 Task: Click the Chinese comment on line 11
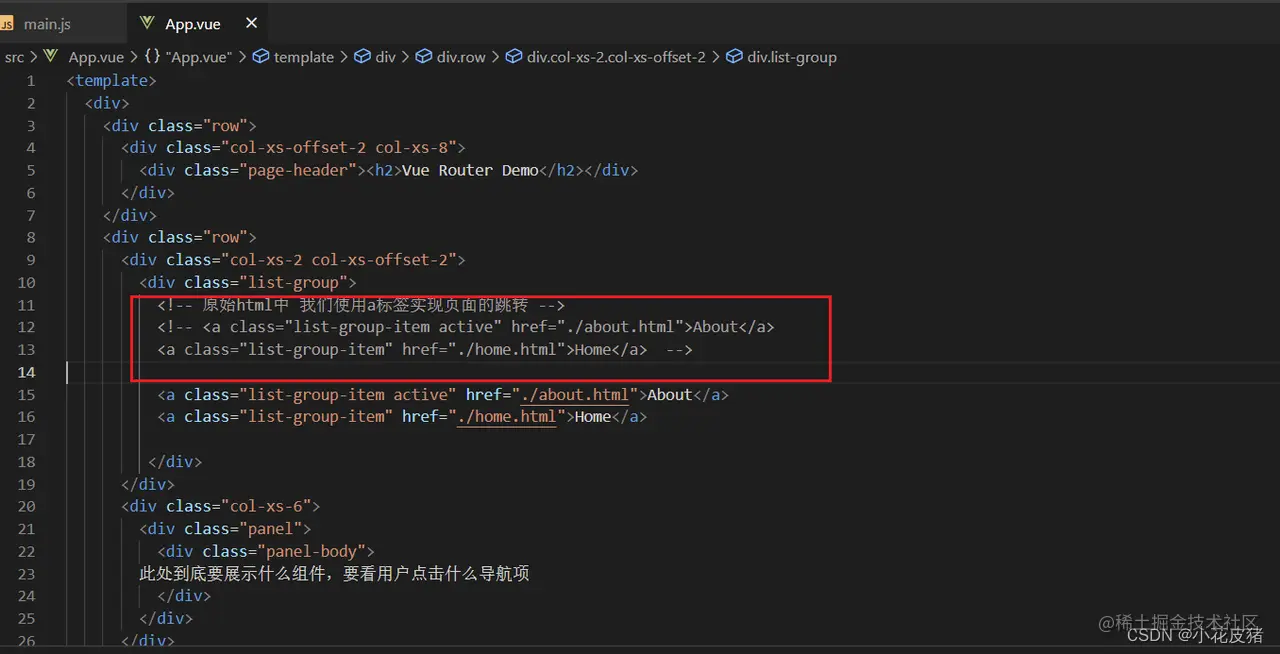point(361,305)
